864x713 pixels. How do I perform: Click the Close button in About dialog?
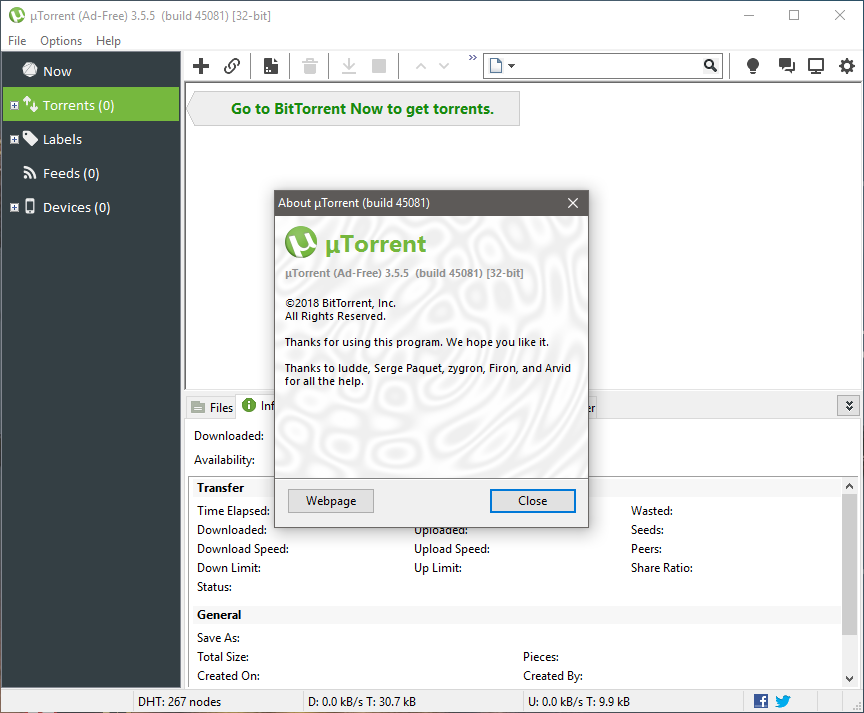coord(533,501)
